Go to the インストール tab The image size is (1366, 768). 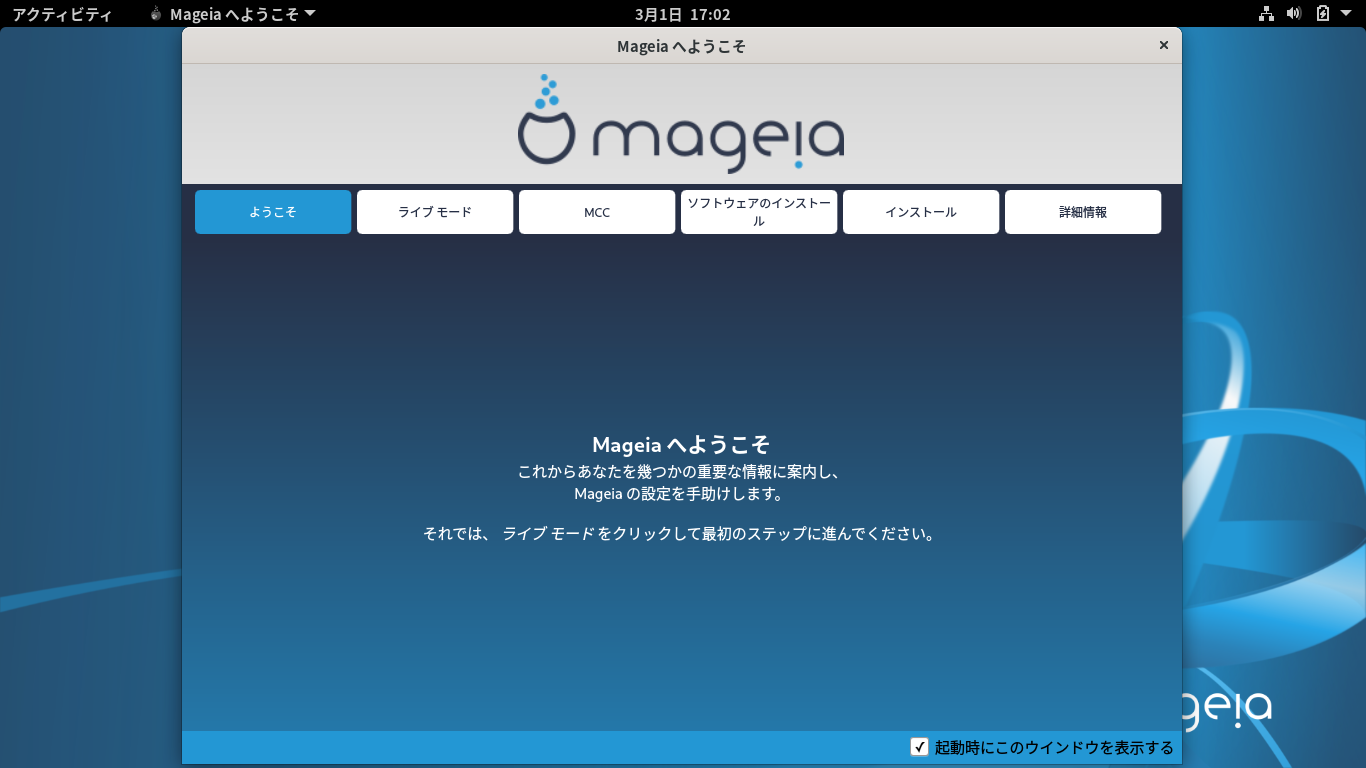[x=921, y=212]
